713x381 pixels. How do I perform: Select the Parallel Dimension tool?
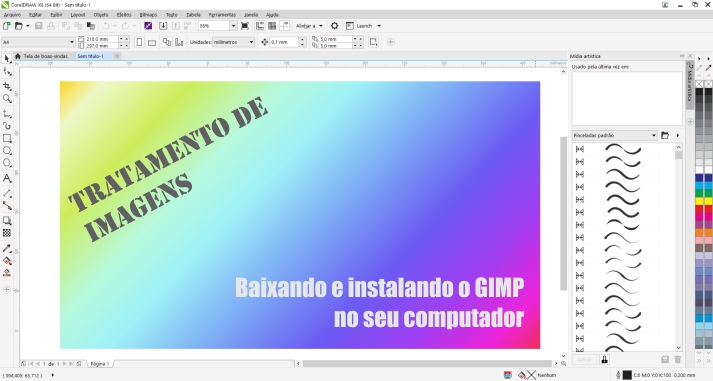click(7, 193)
